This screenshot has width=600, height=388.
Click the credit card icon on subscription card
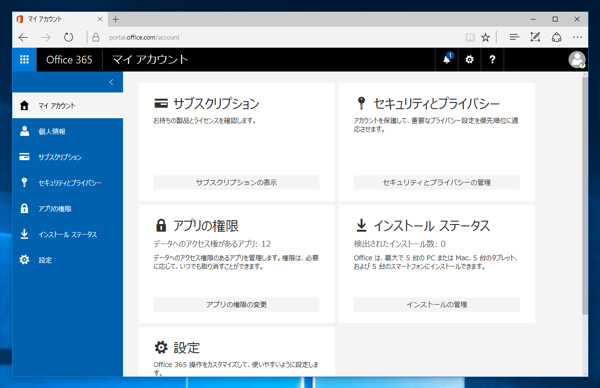coord(161,103)
